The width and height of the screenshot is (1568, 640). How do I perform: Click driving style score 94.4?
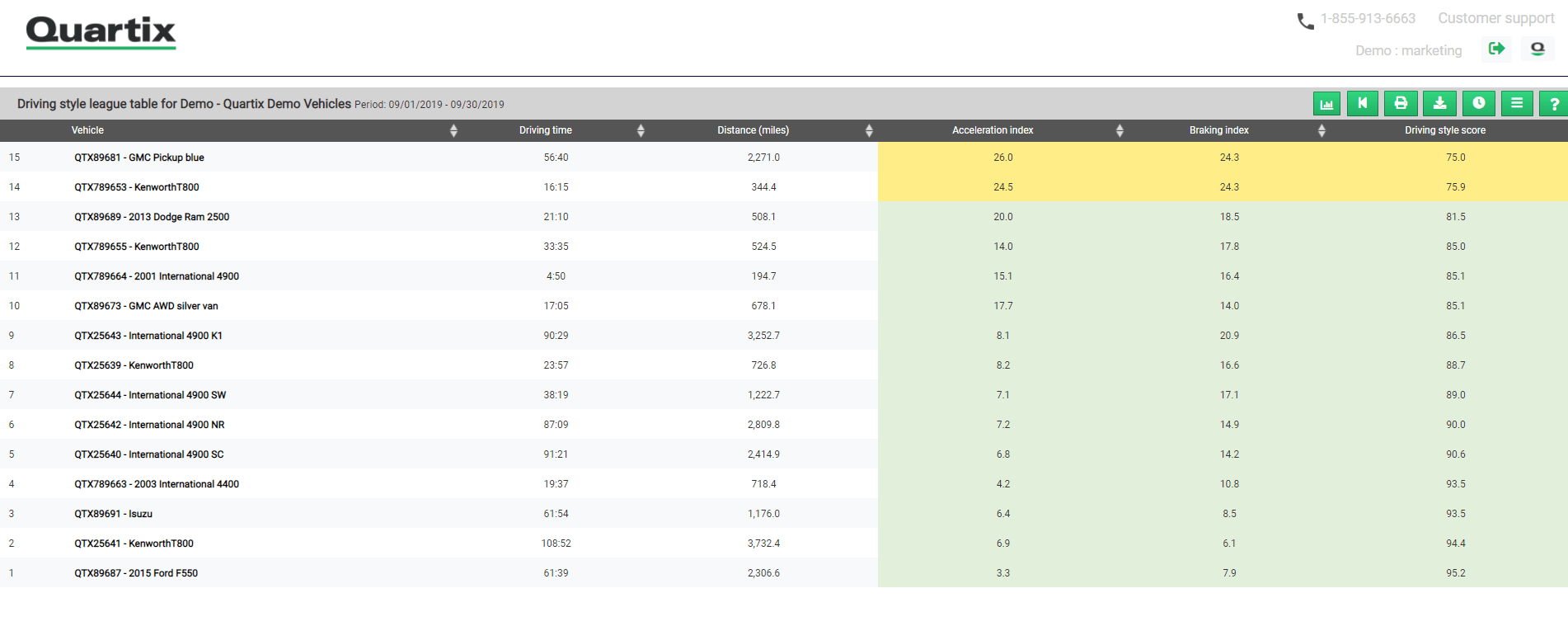tap(1456, 544)
